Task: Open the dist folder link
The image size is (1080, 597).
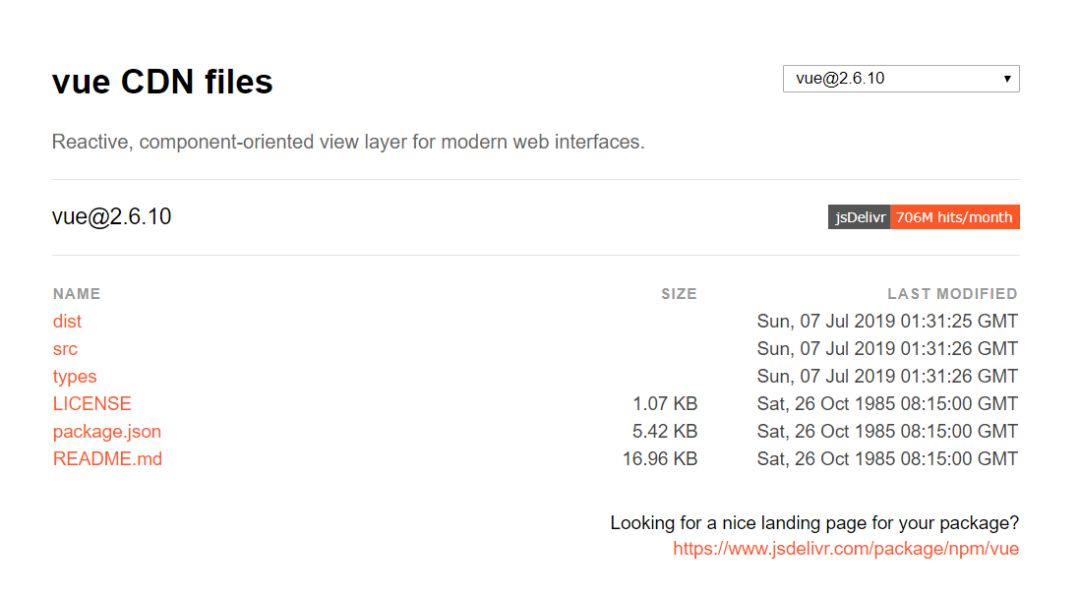Action: point(67,321)
